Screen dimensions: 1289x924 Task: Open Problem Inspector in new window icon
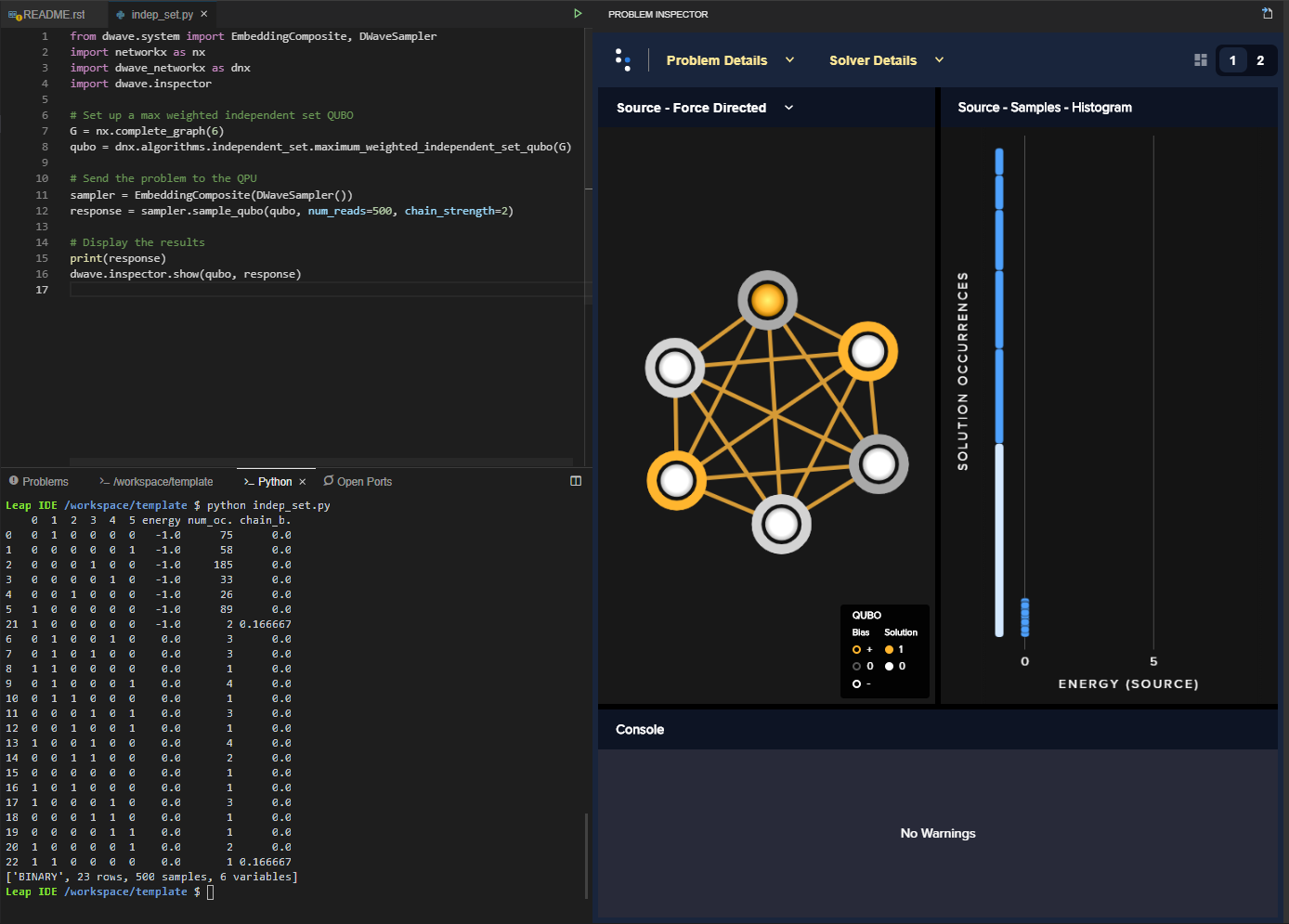[1268, 14]
